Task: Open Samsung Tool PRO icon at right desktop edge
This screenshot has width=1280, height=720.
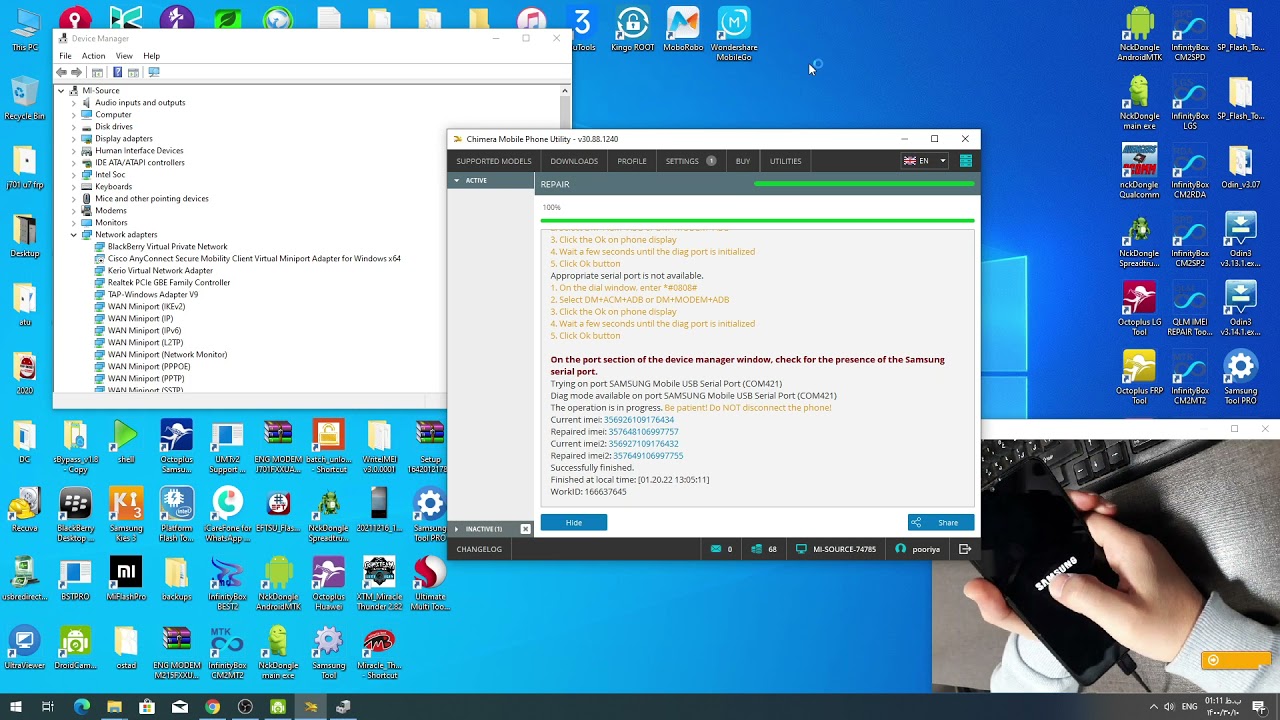Action: [x=1240, y=378]
